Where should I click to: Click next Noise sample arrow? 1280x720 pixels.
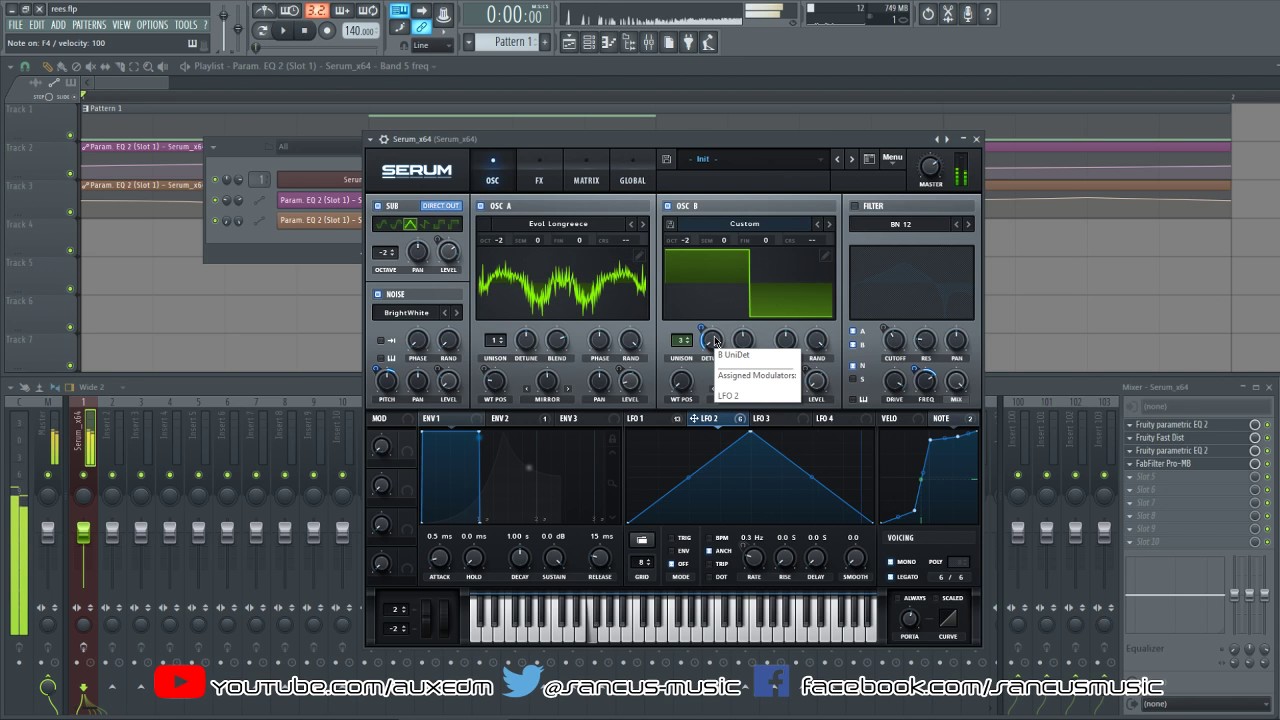[457, 313]
